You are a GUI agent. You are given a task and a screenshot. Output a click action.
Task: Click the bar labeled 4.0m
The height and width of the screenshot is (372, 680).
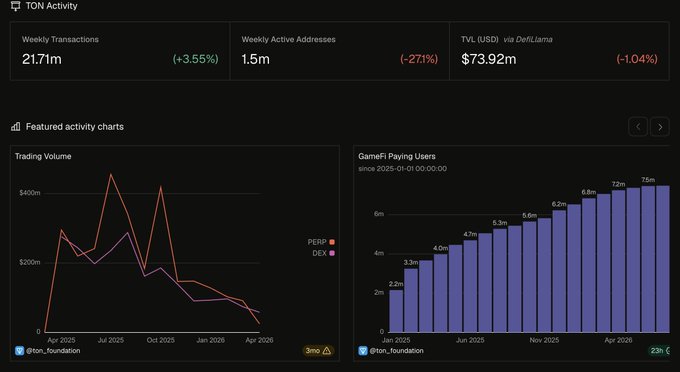441,293
